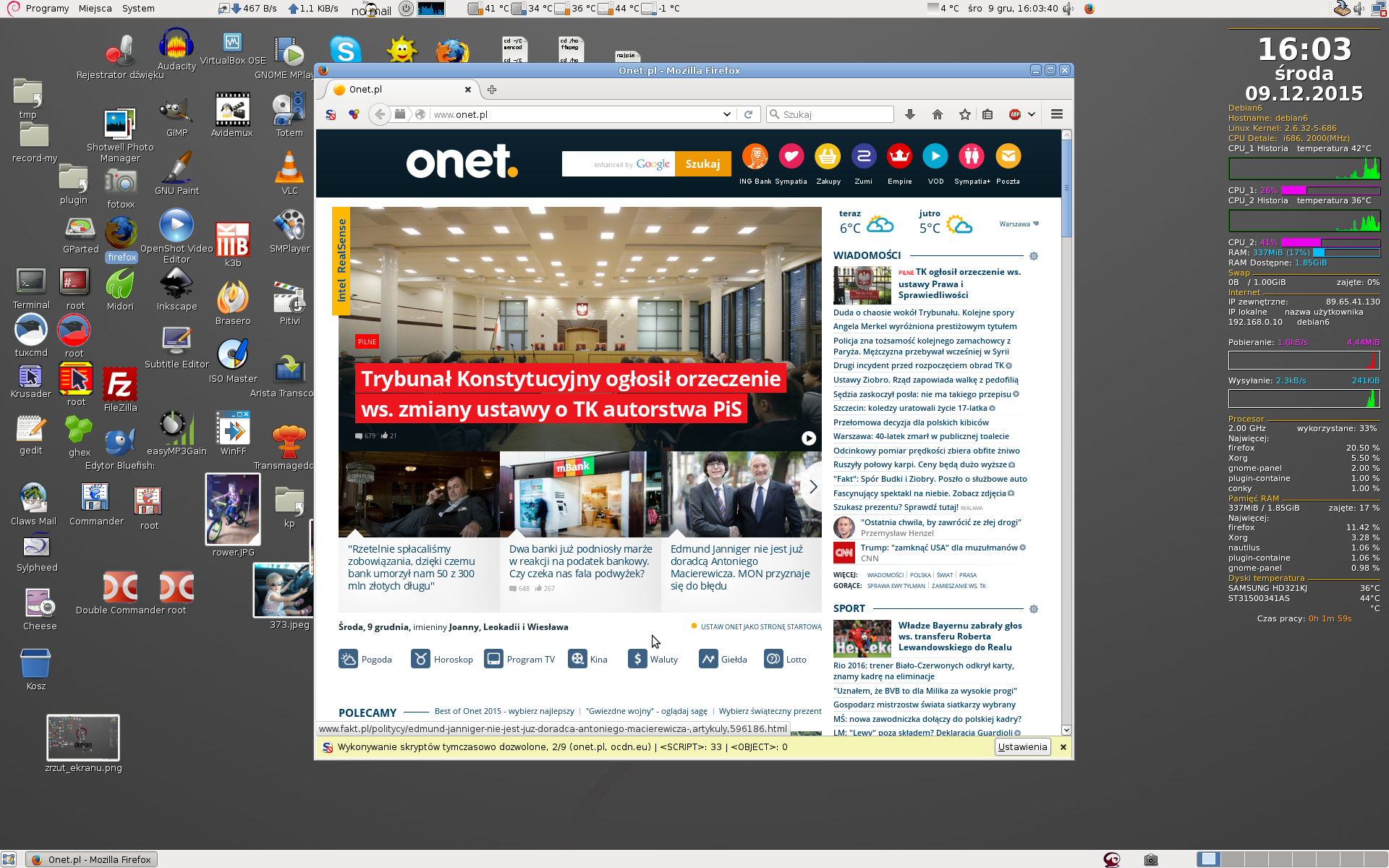The width and height of the screenshot is (1389, 868).
Task: Close the Onet.pl tab
Action: point(468,90)
